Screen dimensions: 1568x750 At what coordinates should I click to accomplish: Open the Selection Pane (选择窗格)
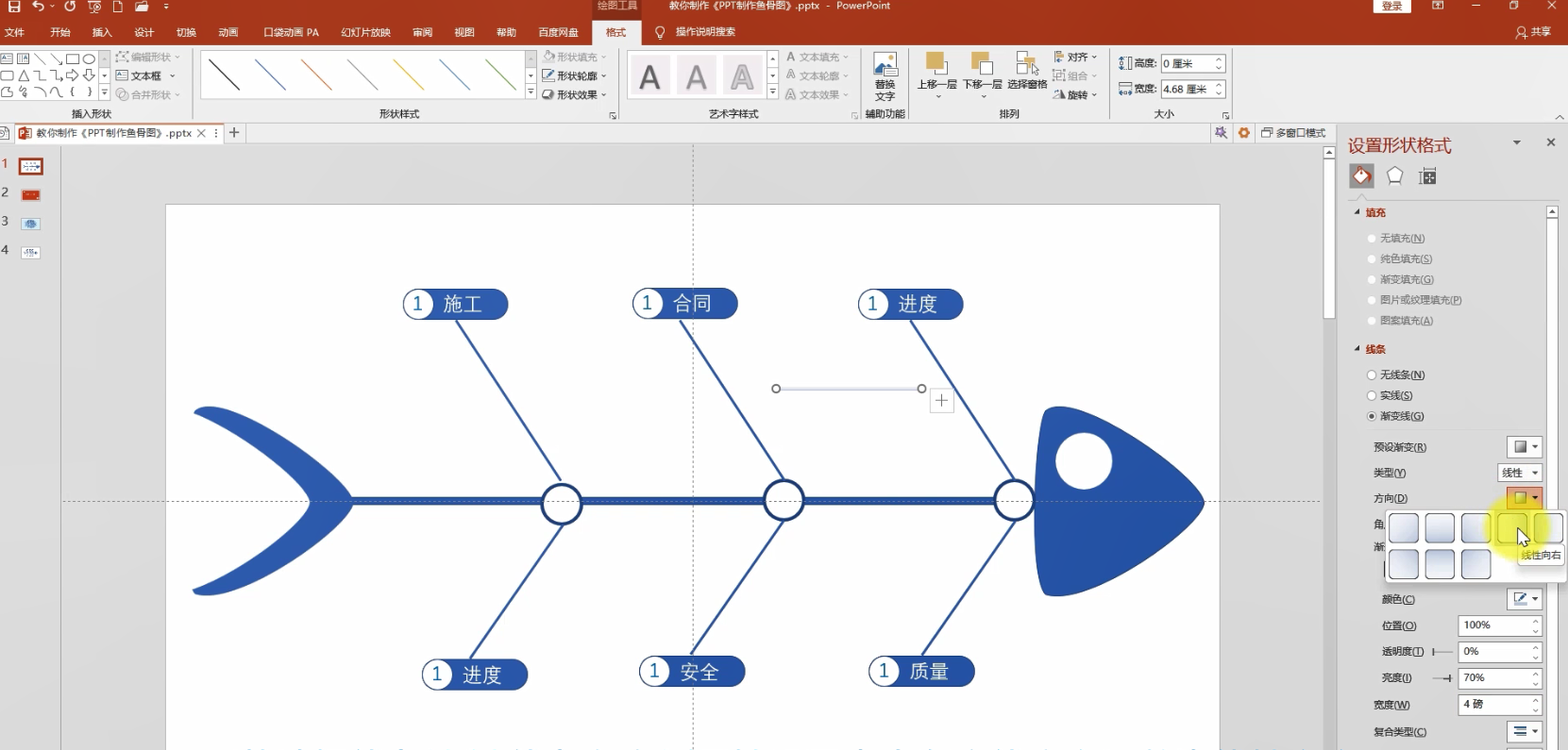point(1027,72)
